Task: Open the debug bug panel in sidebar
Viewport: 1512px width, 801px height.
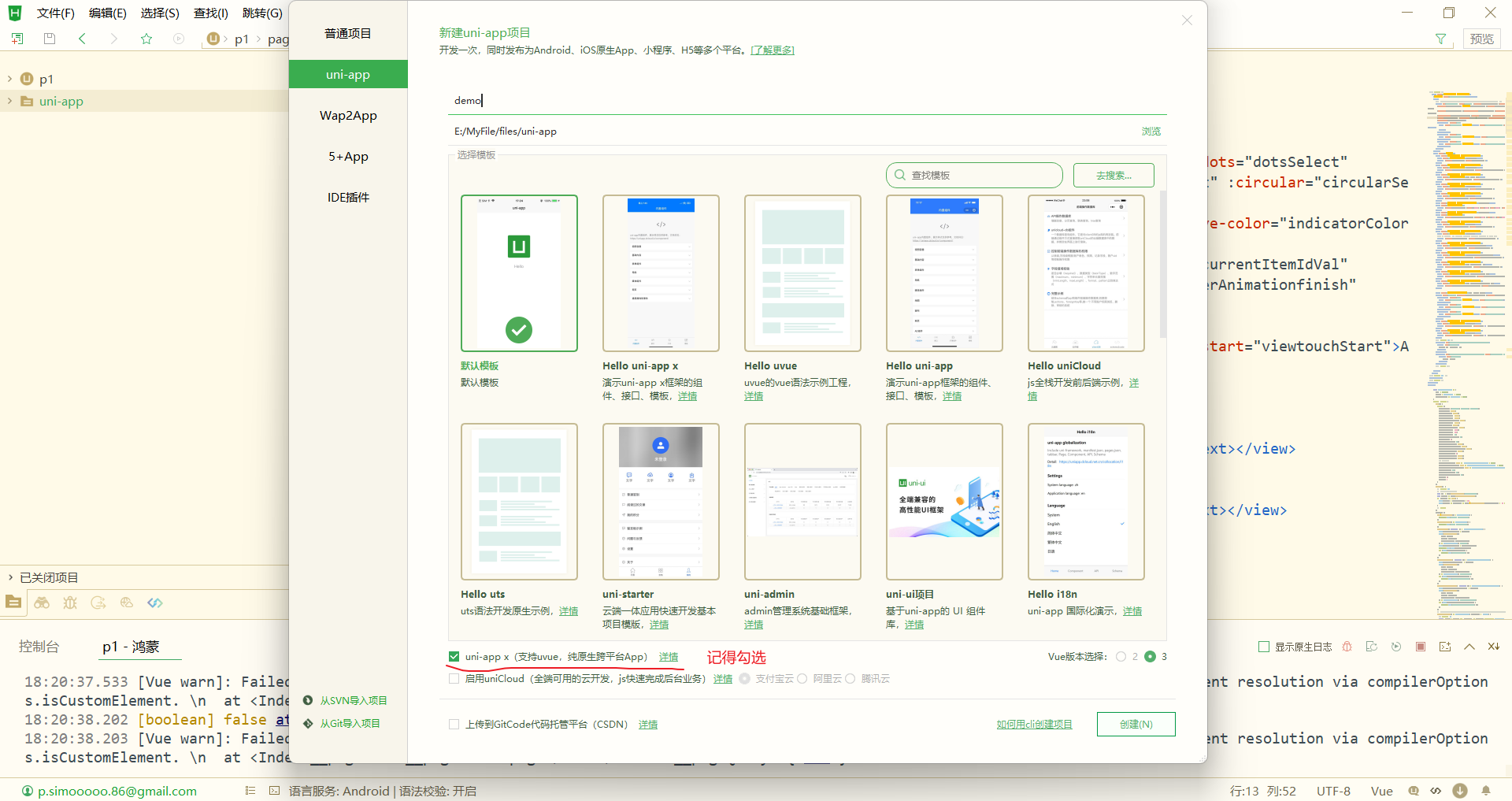Action: click(70, 603)
